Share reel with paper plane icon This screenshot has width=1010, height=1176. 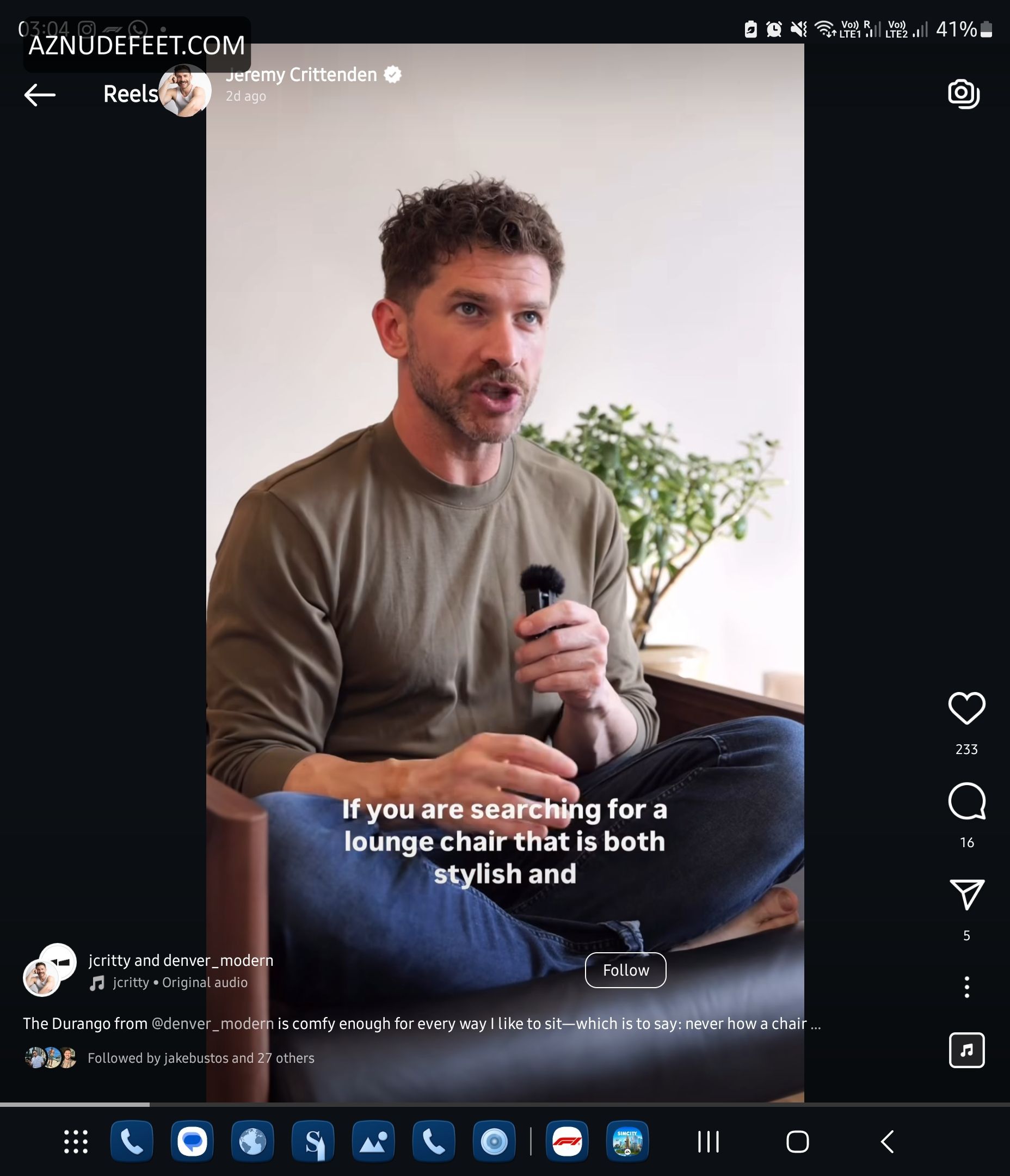tap(966, 895)
